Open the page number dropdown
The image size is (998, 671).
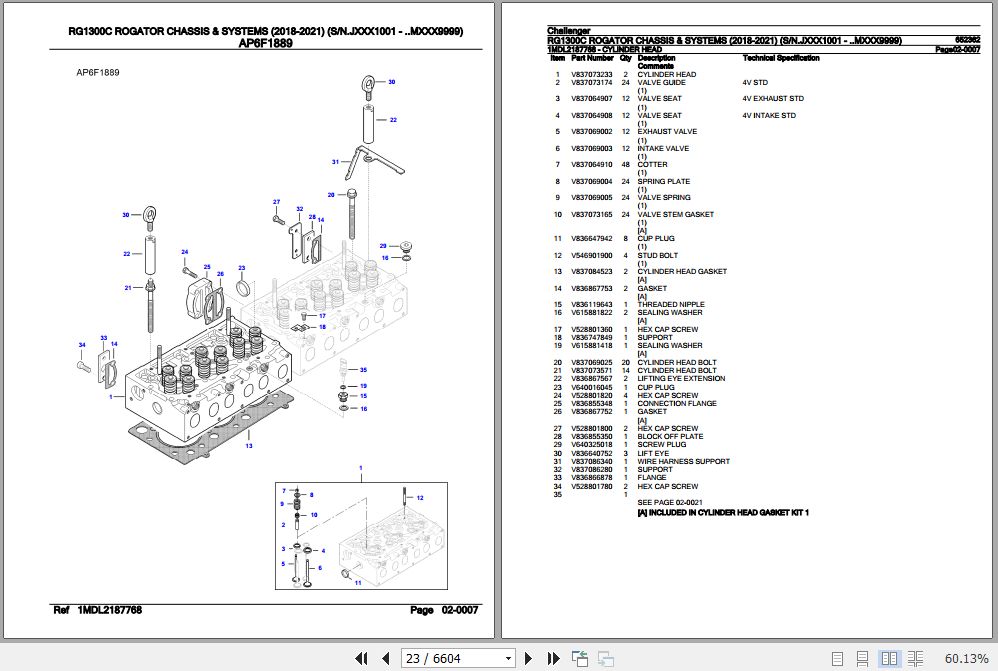[507, 658]
